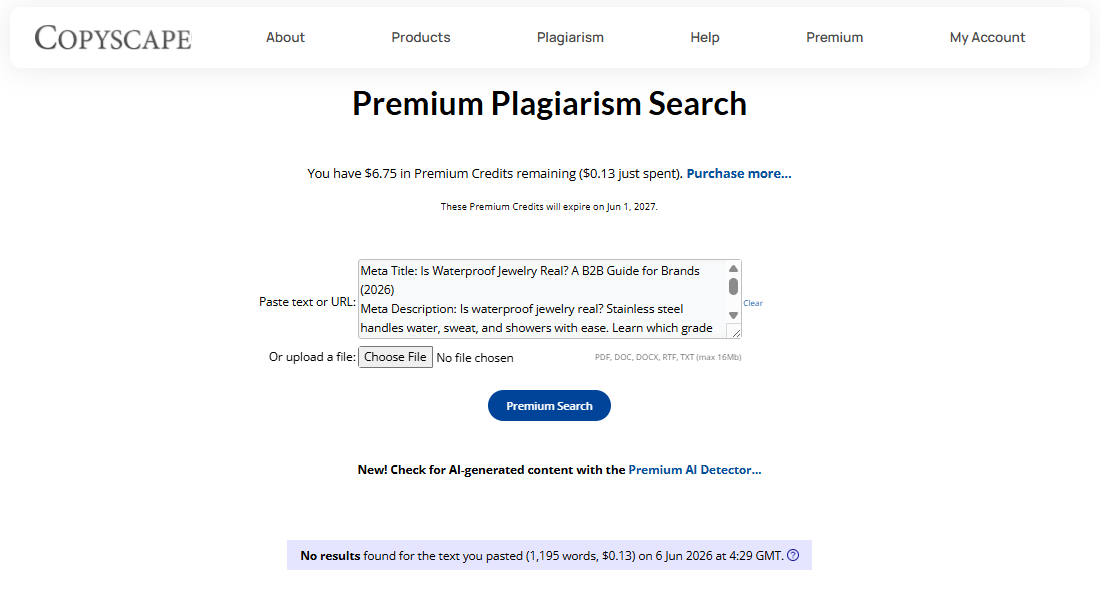
Task: Open the About menu
Action: [x=285, y=37]
